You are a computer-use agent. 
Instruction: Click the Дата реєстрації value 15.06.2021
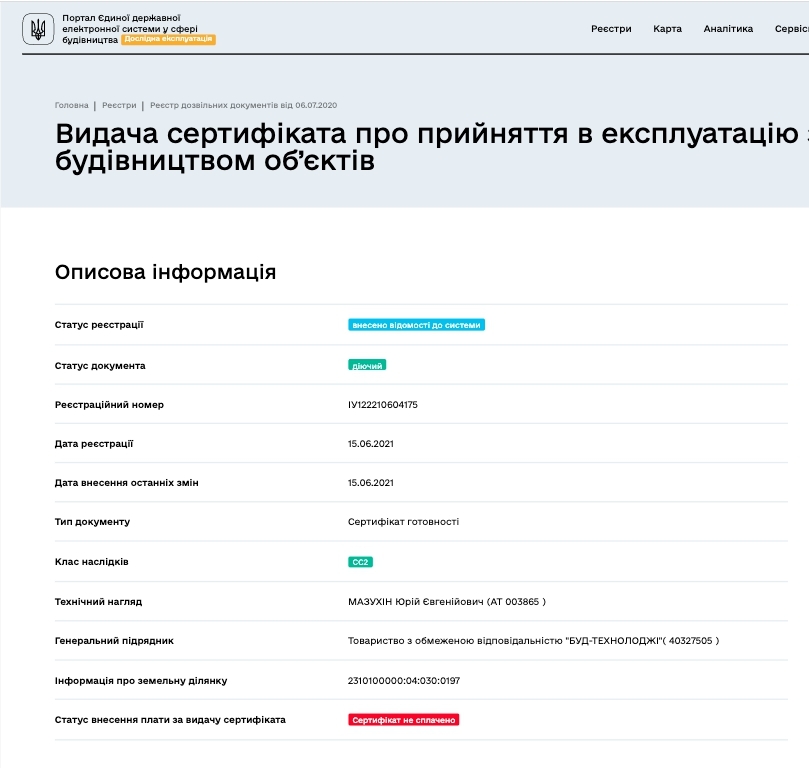pos(370,444)
